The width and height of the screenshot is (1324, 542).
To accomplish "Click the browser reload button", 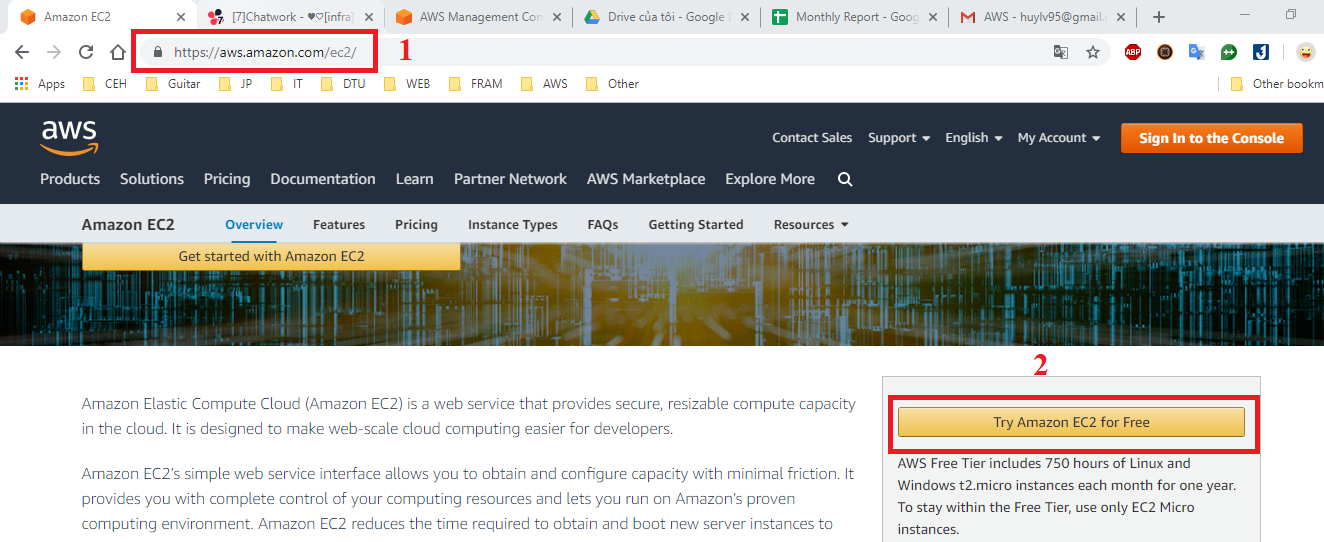I will click(x=86, y=53).
